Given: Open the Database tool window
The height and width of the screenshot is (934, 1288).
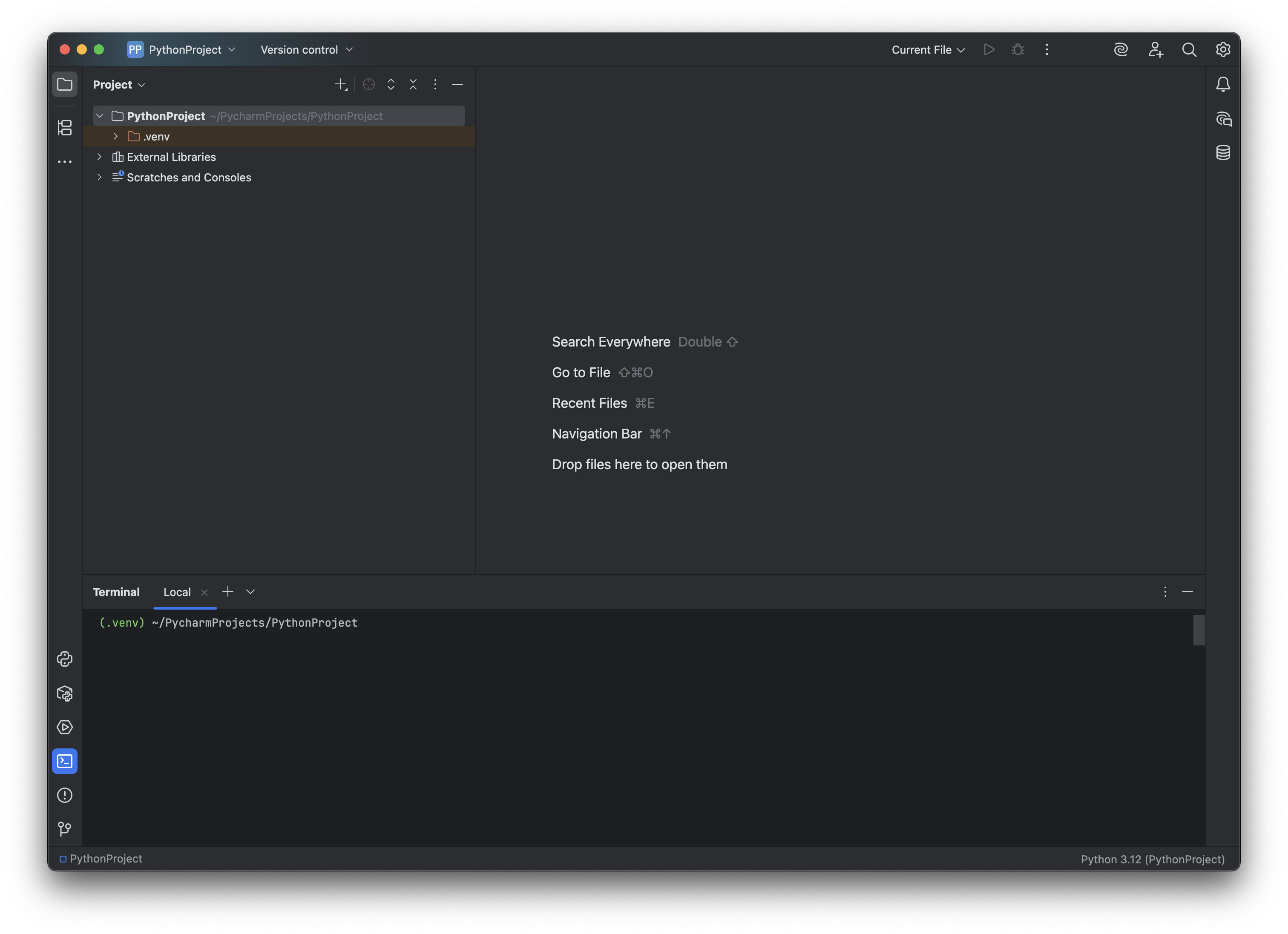Looking at the screenshot, I should (1223, 153).
